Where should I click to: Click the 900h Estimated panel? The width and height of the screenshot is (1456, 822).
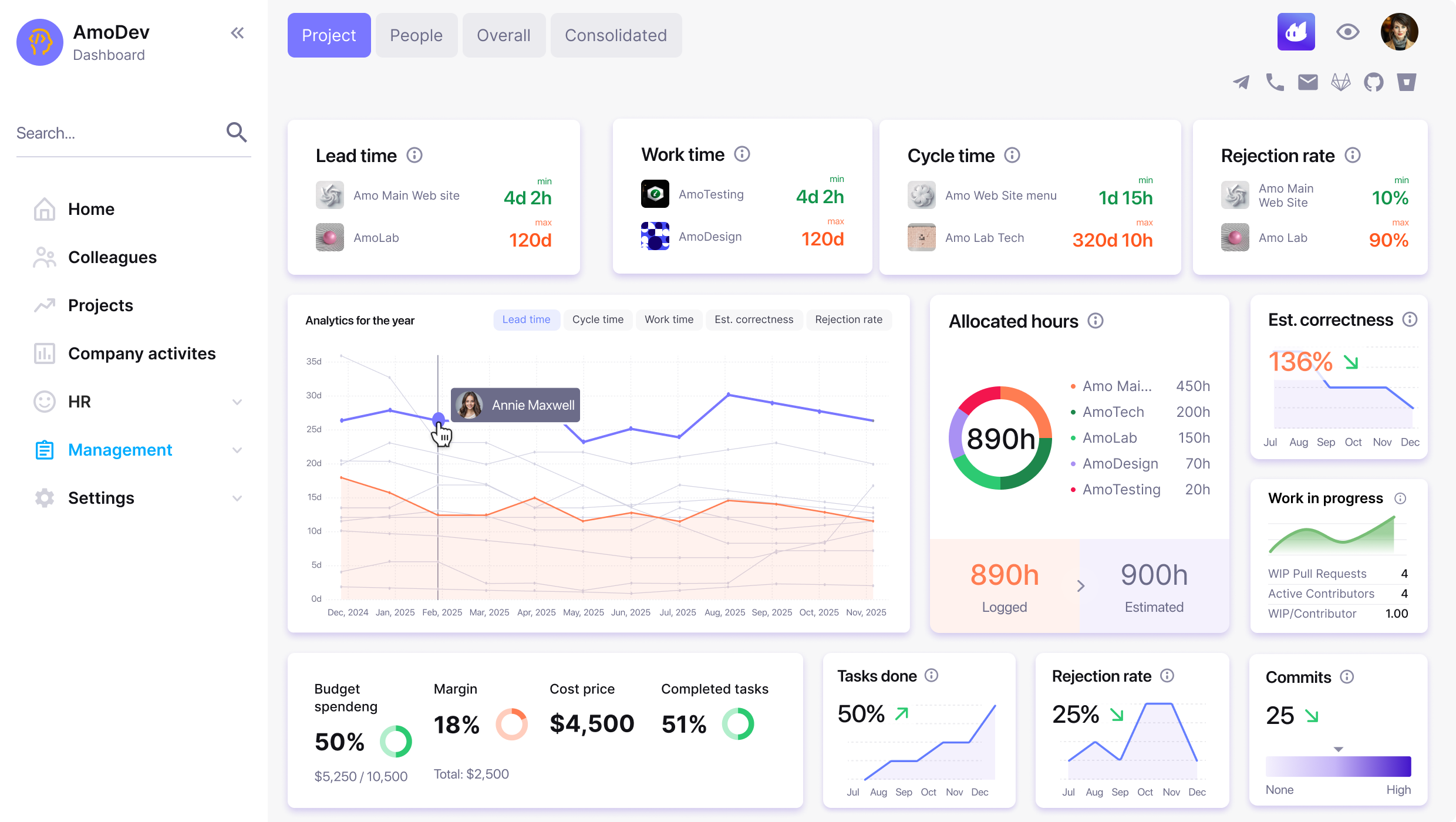point(1154,586)
